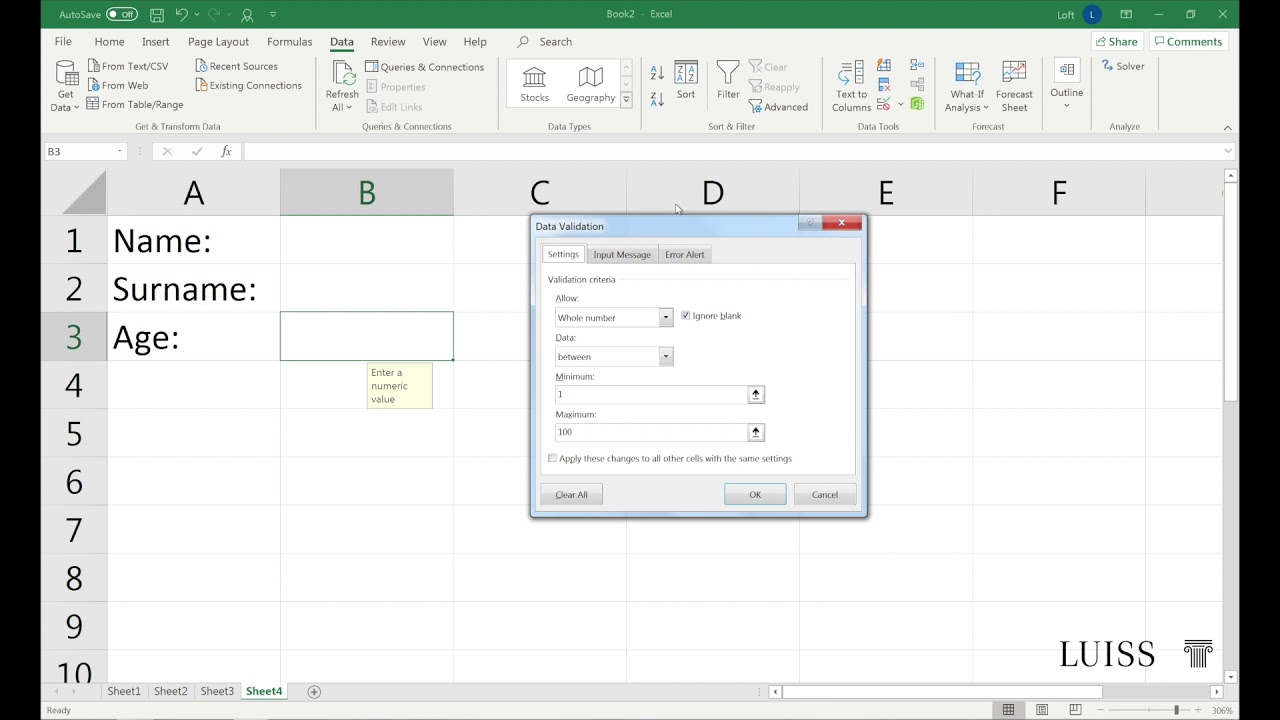
Task: Click the Minimum value input field
Action: click(x=651, y=394)
